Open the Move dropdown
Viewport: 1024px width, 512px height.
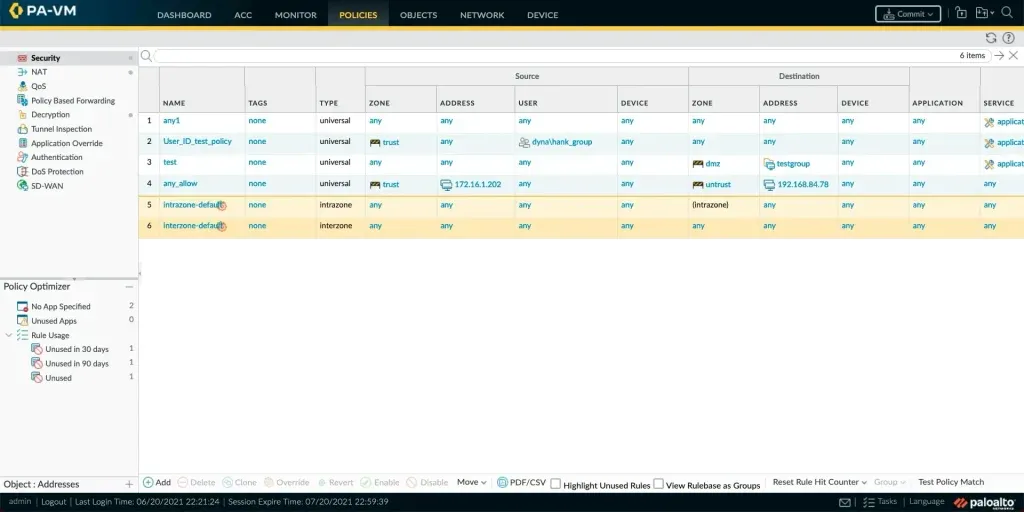pyautogui.click(x=472, y=483)
